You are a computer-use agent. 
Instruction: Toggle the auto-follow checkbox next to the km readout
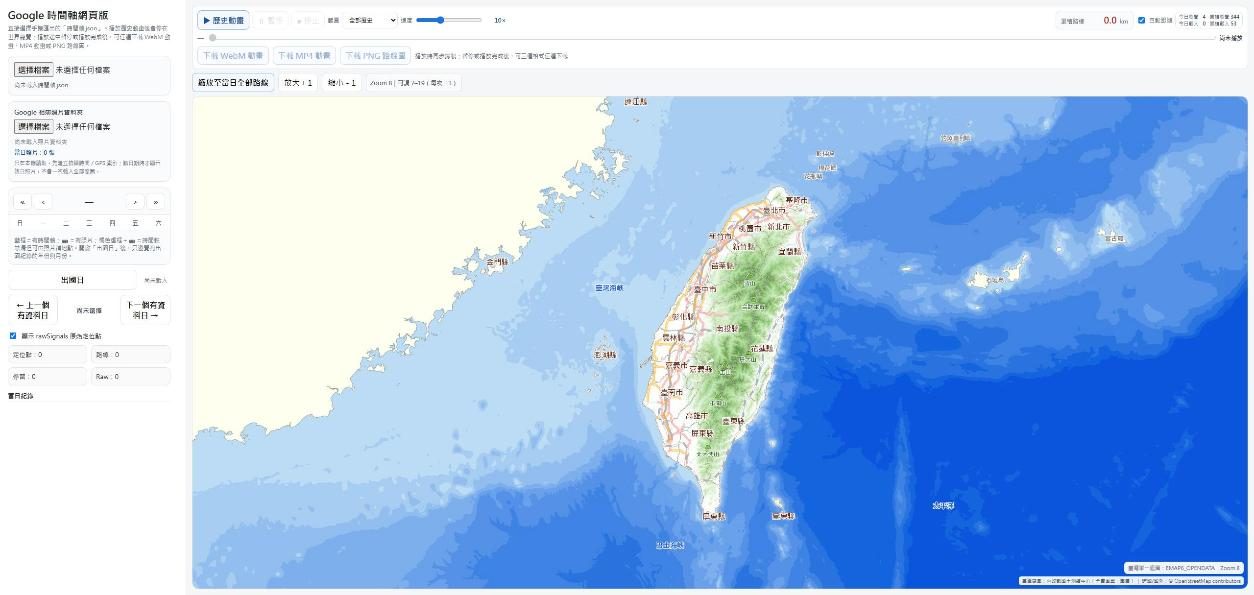(x=1142, y=20)
